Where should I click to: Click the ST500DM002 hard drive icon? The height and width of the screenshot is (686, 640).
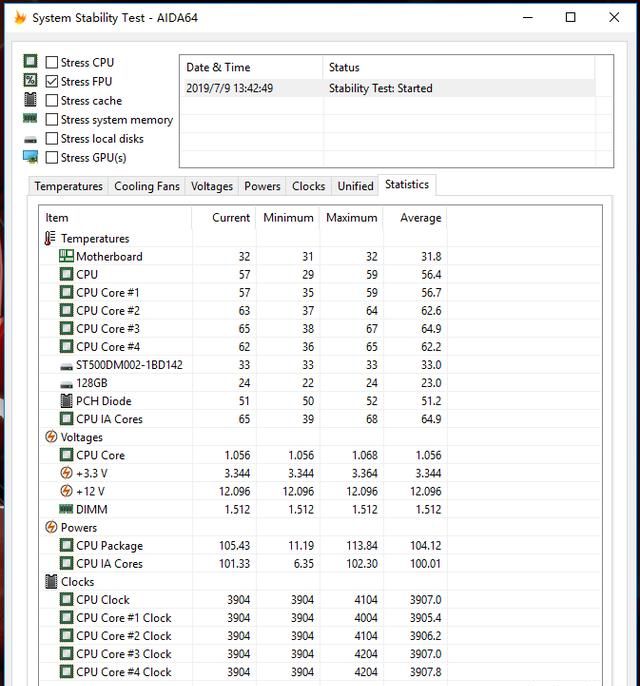point(67,365)
